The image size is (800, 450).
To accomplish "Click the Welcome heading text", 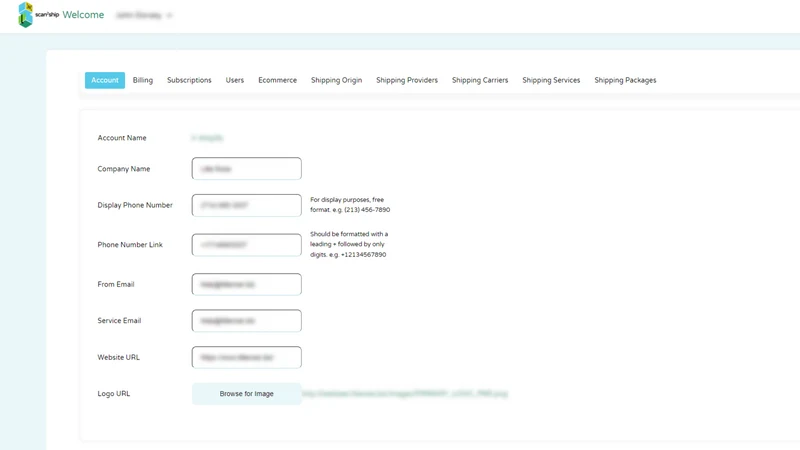I will [x=83, y=15].
